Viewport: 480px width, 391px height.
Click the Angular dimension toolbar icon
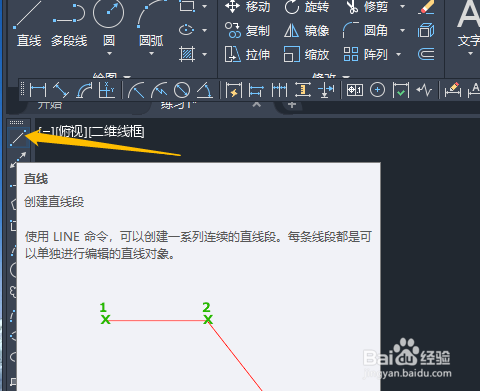tap(205, 90)
